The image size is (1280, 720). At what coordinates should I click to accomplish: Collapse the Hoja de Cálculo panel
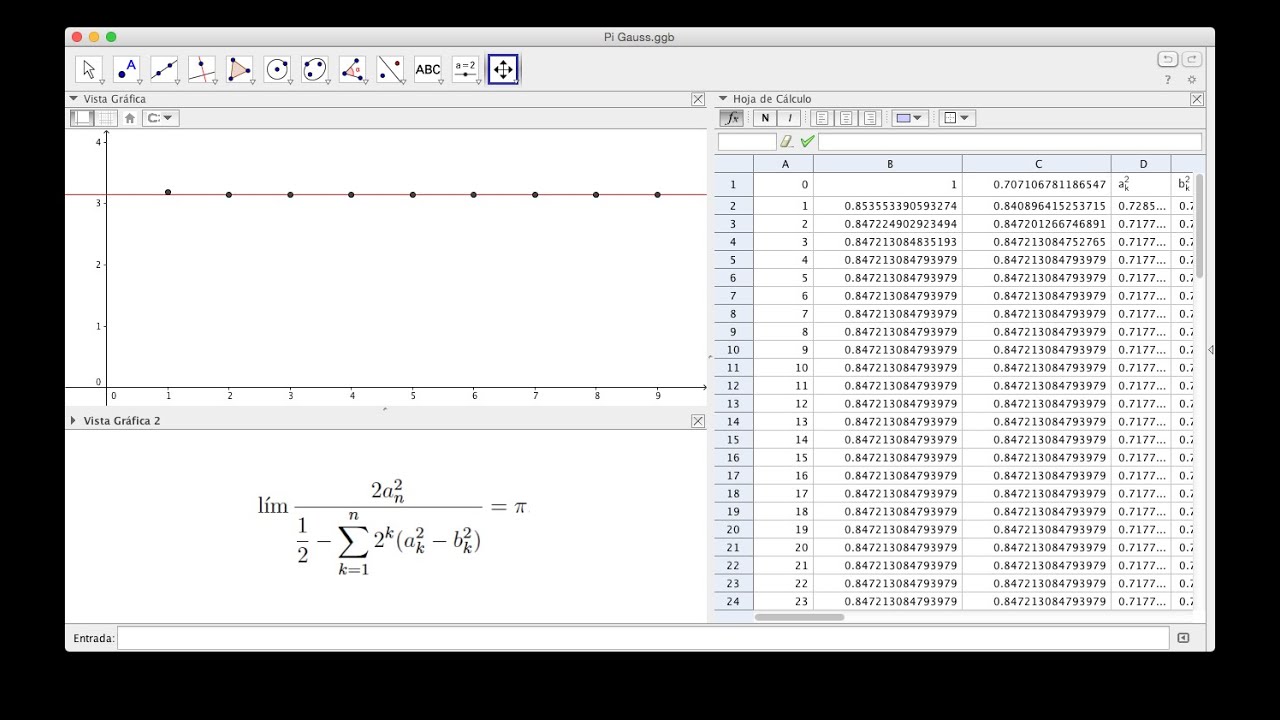[x=723, y=99]
